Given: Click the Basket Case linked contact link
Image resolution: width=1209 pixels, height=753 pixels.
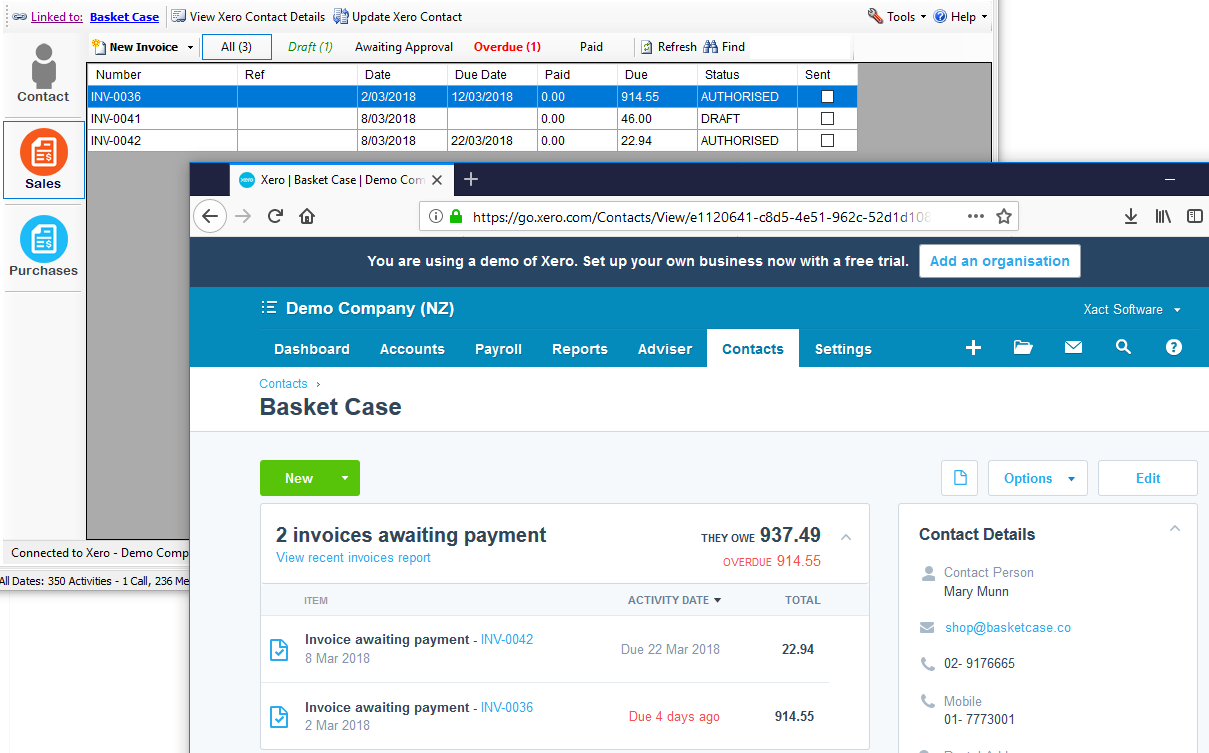Looking at the screenshot, I should pyautogui.click(x=124, y=17).
